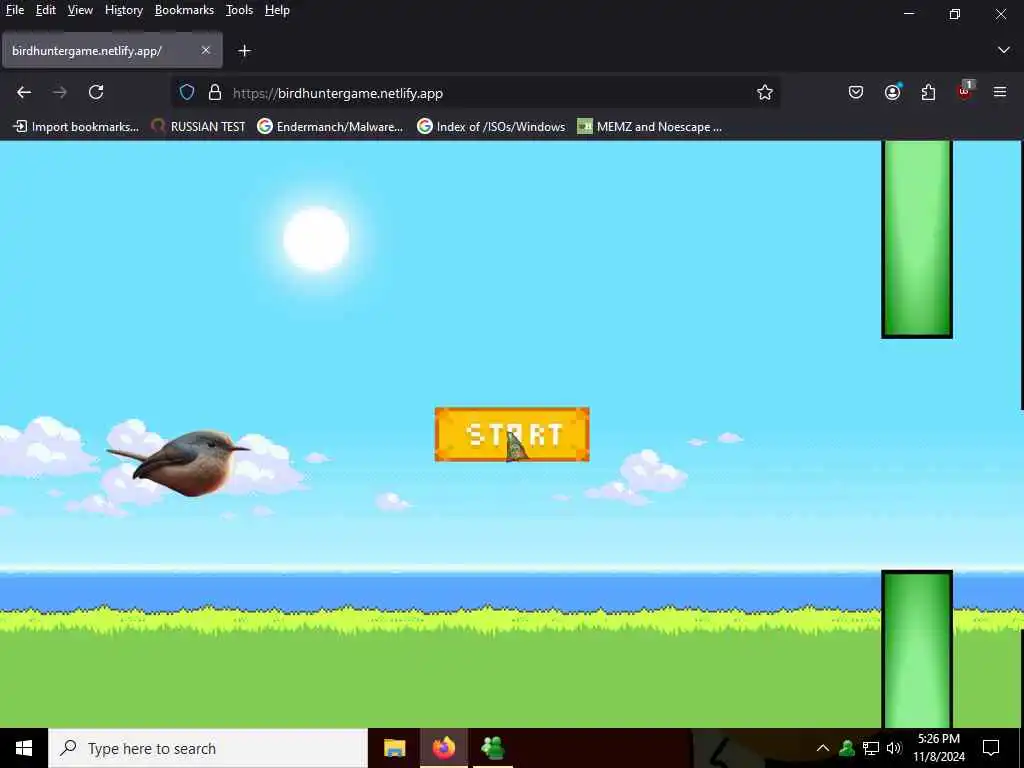Open volume control tray icon
Viewport: 1024px width, 768px height.
click(894, 748)
